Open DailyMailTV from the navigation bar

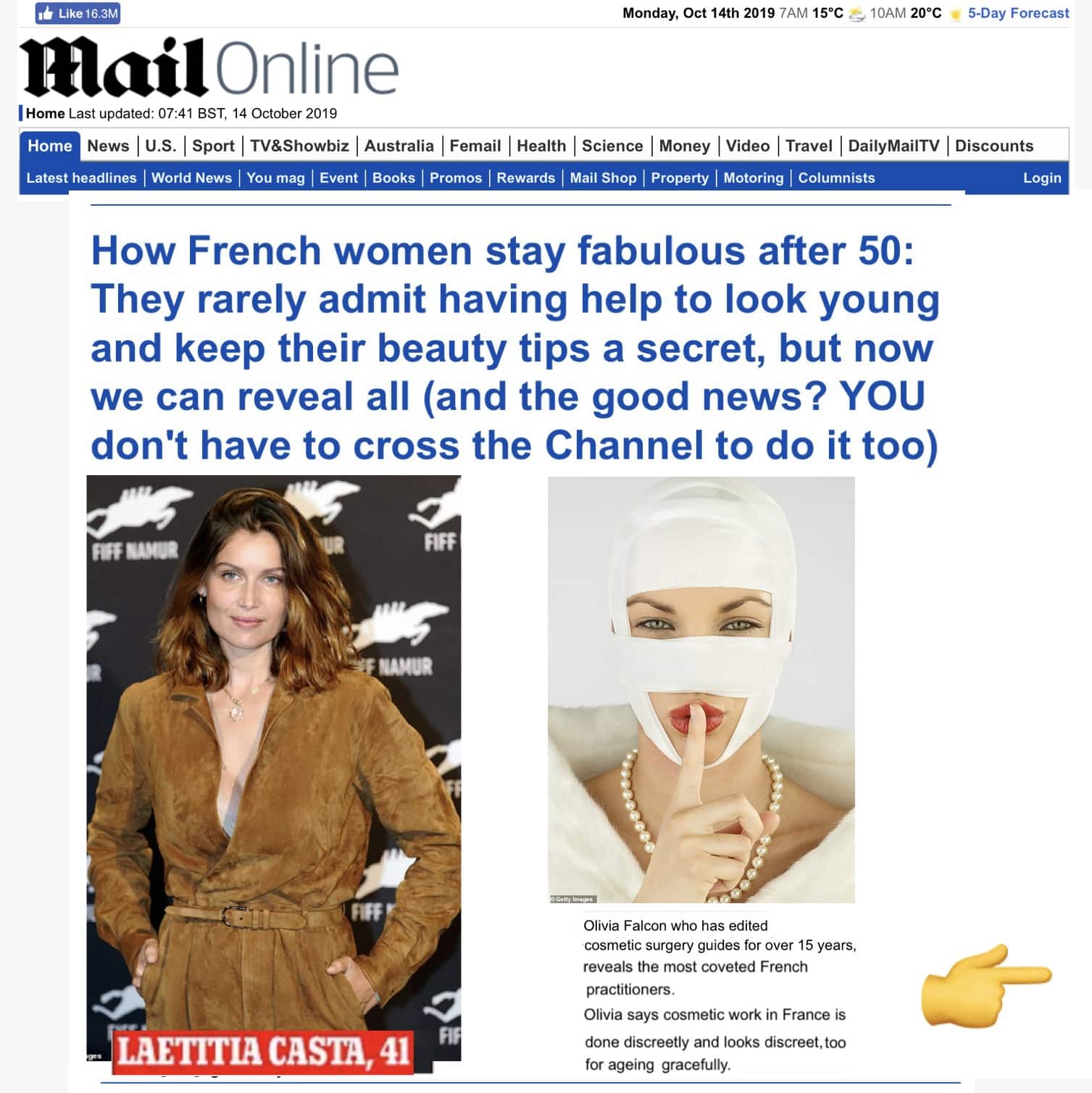(893, 146)
